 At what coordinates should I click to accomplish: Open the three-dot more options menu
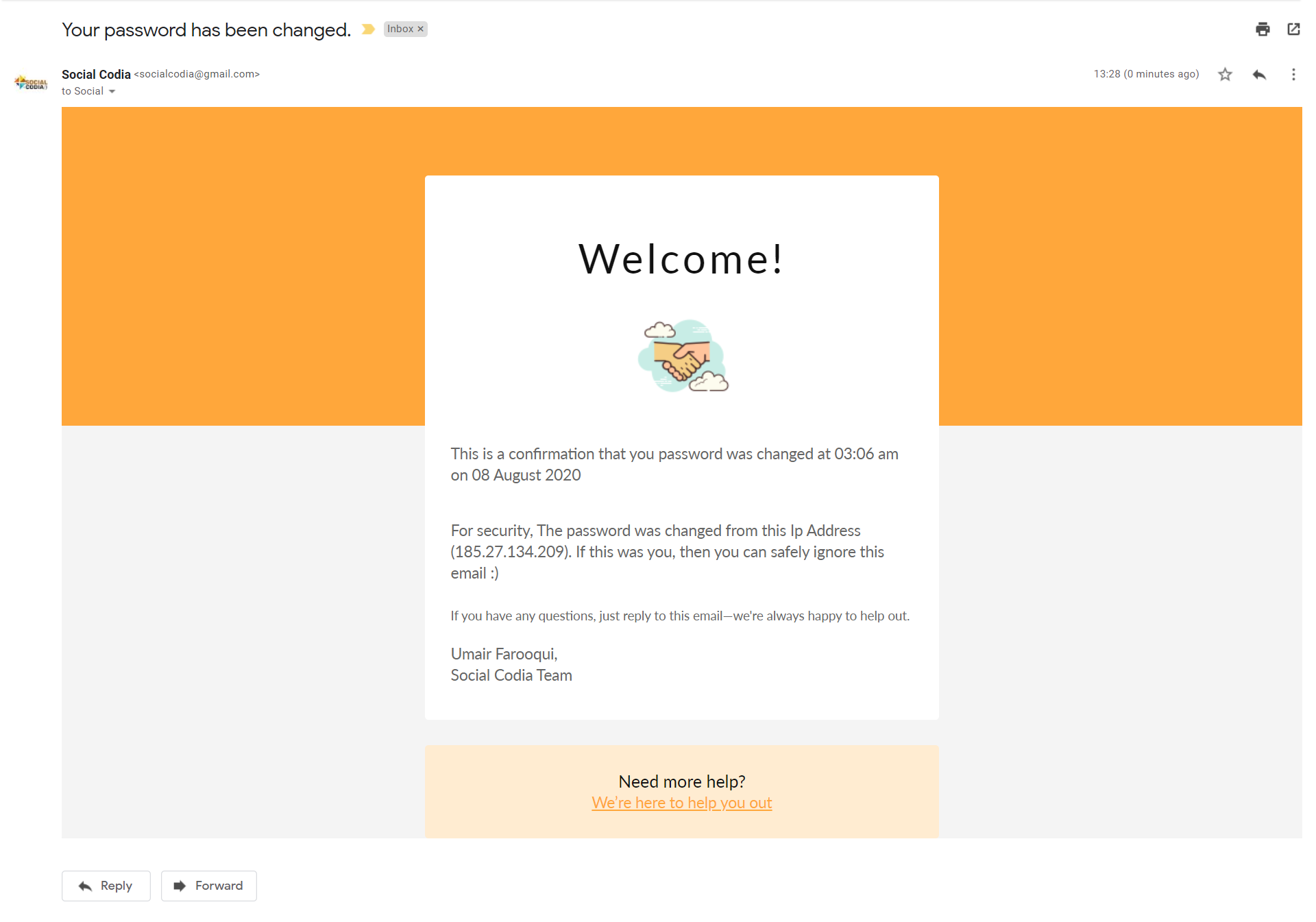coord(1293,74)
